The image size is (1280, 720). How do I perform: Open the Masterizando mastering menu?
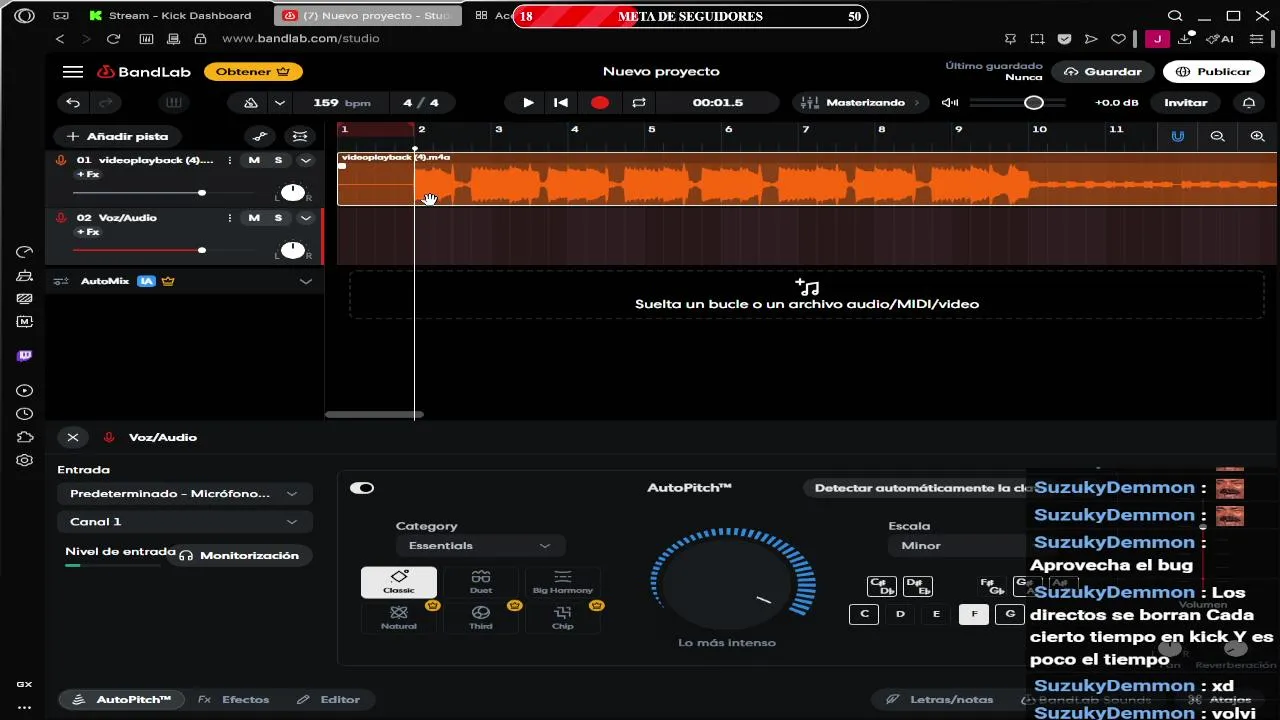862,103
